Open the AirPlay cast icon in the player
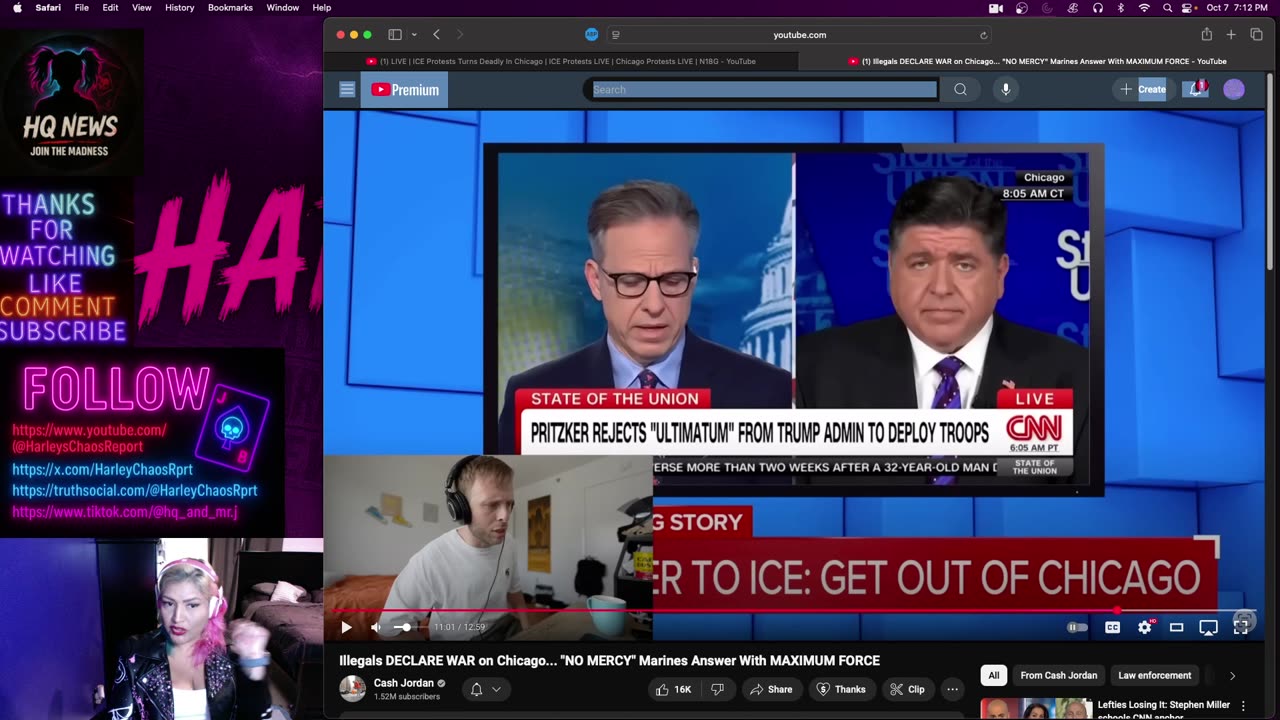This screenshot has height=720, width=1280. [x=1208, y=627]
